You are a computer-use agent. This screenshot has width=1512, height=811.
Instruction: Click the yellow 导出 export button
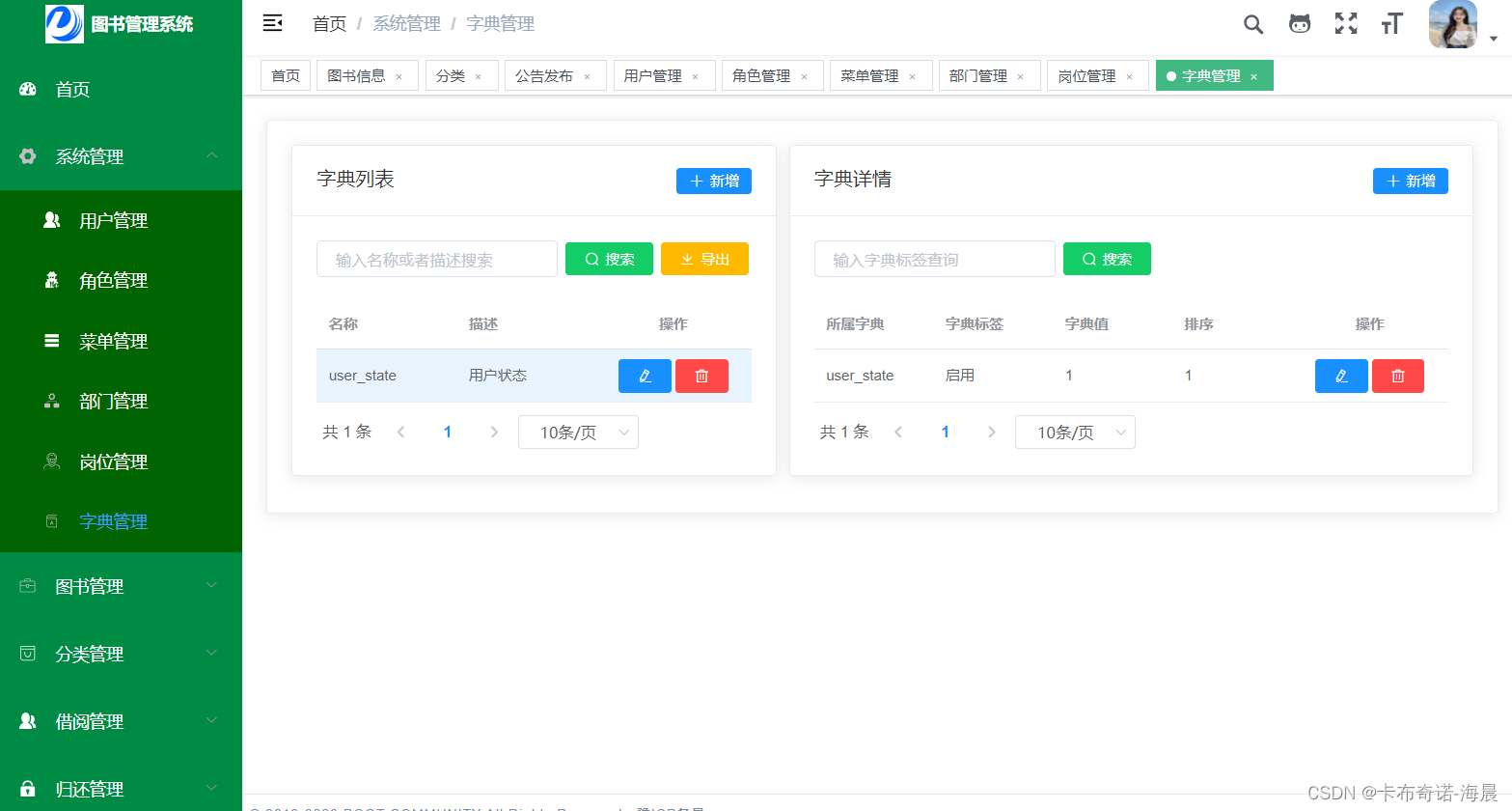pyautogui.click(x=704, y=259)
